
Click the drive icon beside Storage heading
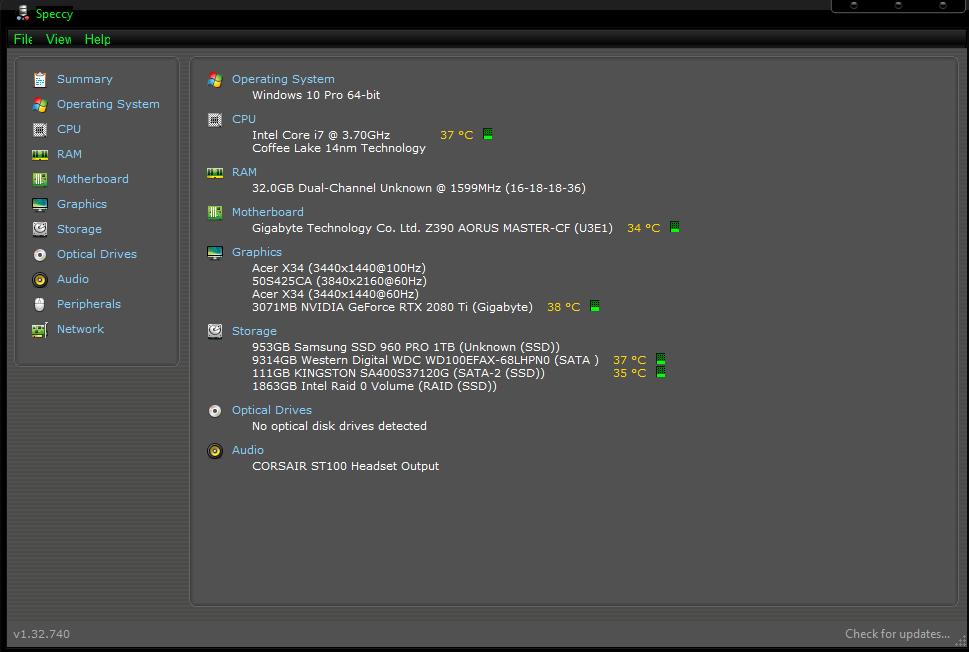click(214, 331)
